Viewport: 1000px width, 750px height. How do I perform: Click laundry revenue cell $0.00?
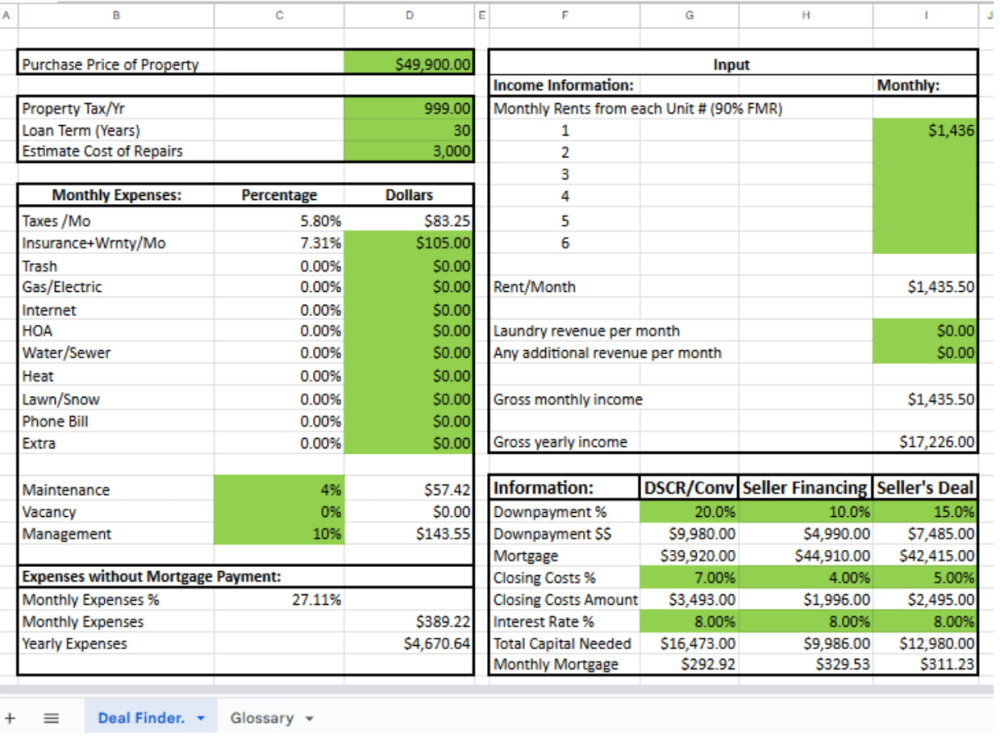pyautogui.click(x=925, y=330)
